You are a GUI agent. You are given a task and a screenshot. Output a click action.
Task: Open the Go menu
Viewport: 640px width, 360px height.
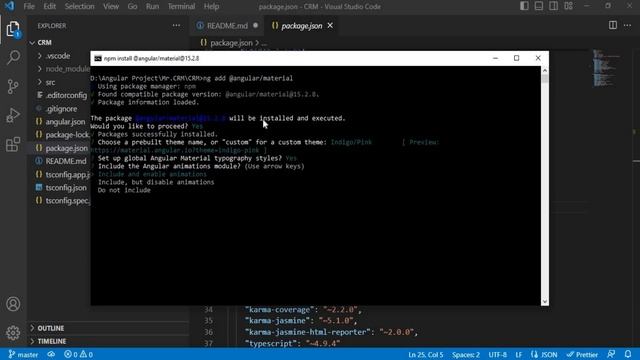pos(132,7)
